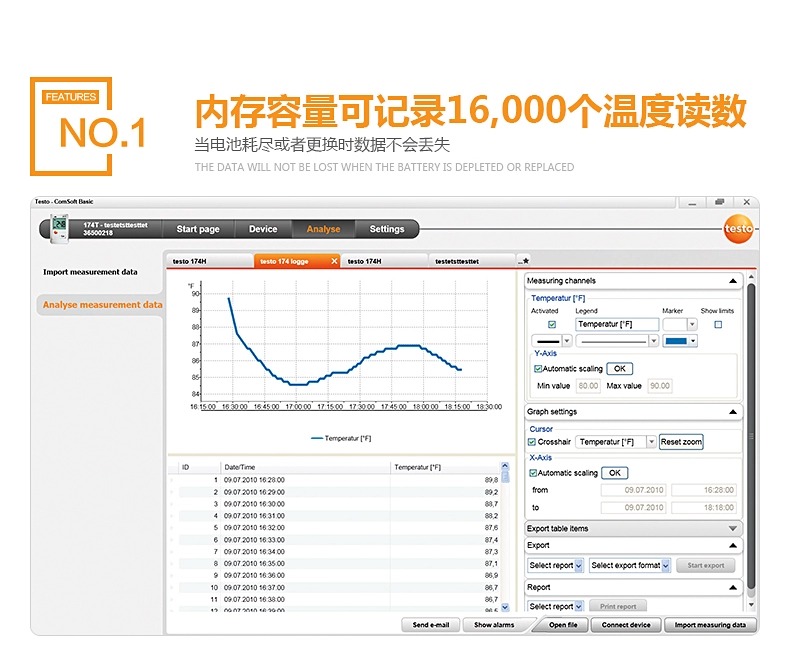
Task: Click the Reset zoom button
Action: pyautogui.click(x=681, y=442)
